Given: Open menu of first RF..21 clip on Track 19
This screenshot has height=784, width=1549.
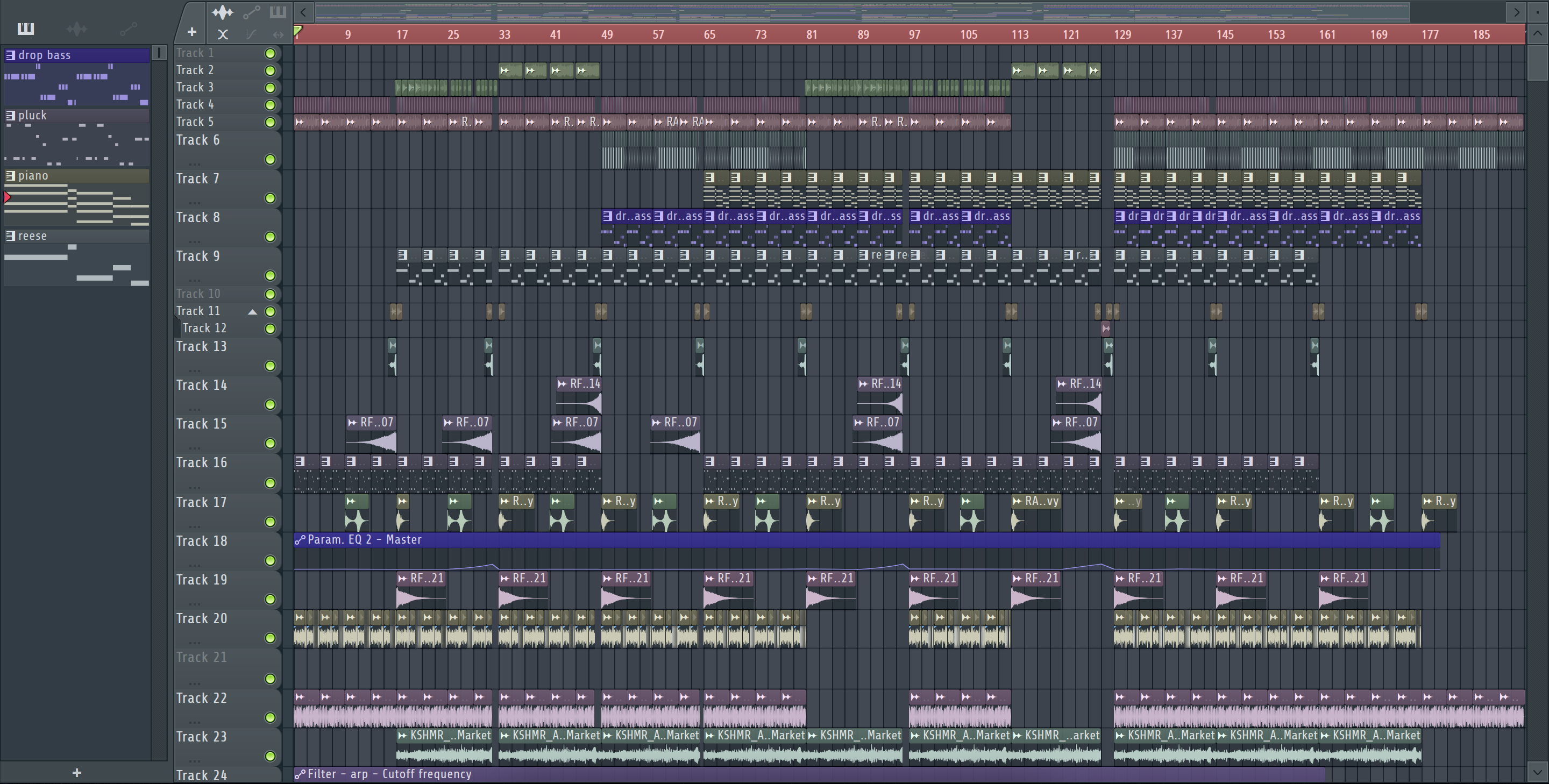Looking at the screenshot, I should tap(402, 579).
